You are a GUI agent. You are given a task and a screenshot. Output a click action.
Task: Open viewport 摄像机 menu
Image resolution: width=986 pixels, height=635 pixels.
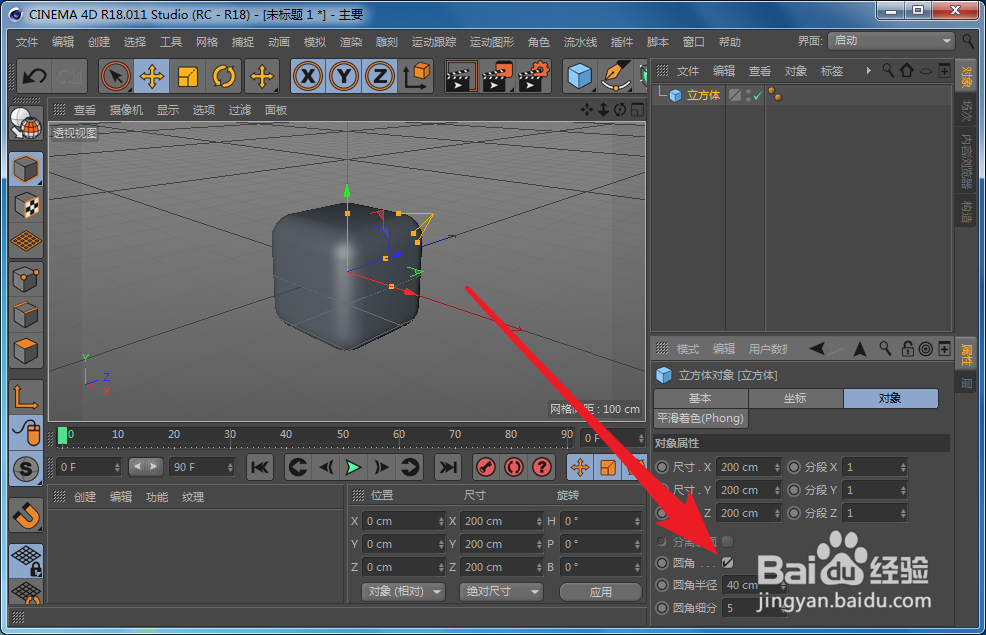(x=126, y=110)
